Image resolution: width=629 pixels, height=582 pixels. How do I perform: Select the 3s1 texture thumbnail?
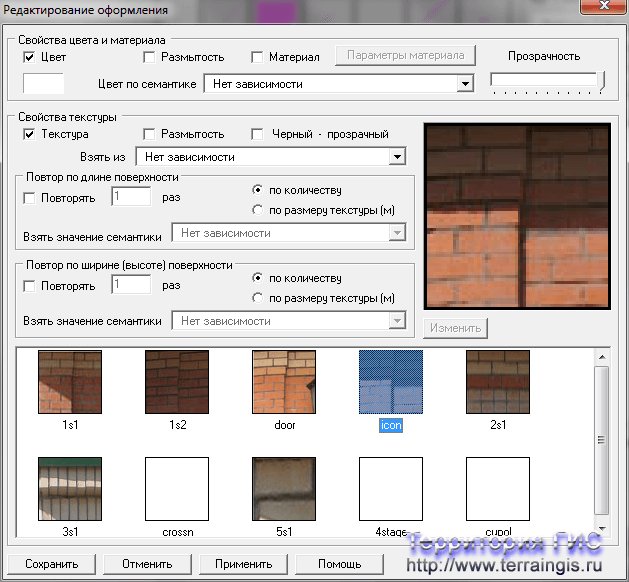(x=69, y=489)
